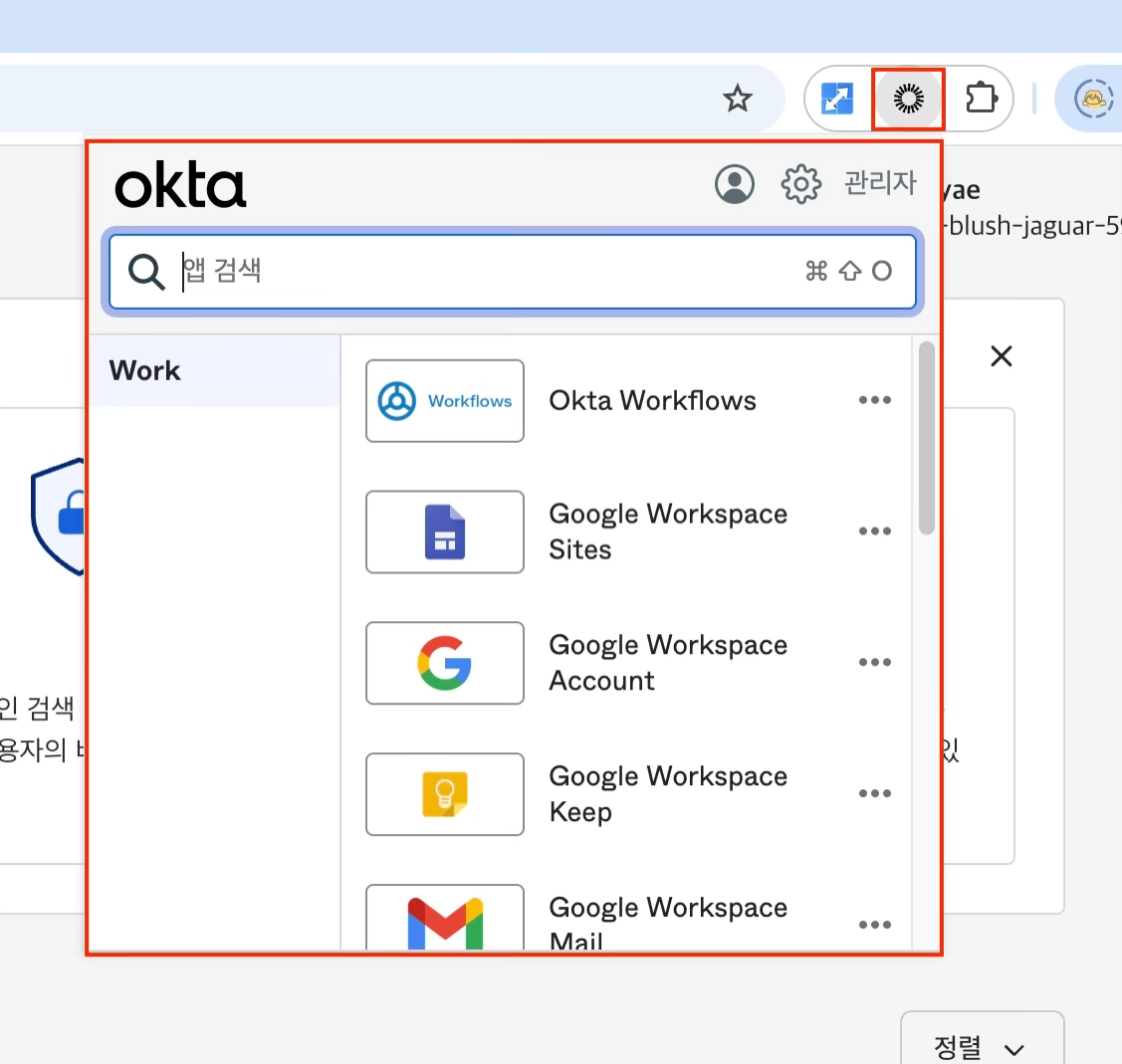Launch the Okta Workflows app tile
The image size is (1122, 1064).
[x=444, y=401]
